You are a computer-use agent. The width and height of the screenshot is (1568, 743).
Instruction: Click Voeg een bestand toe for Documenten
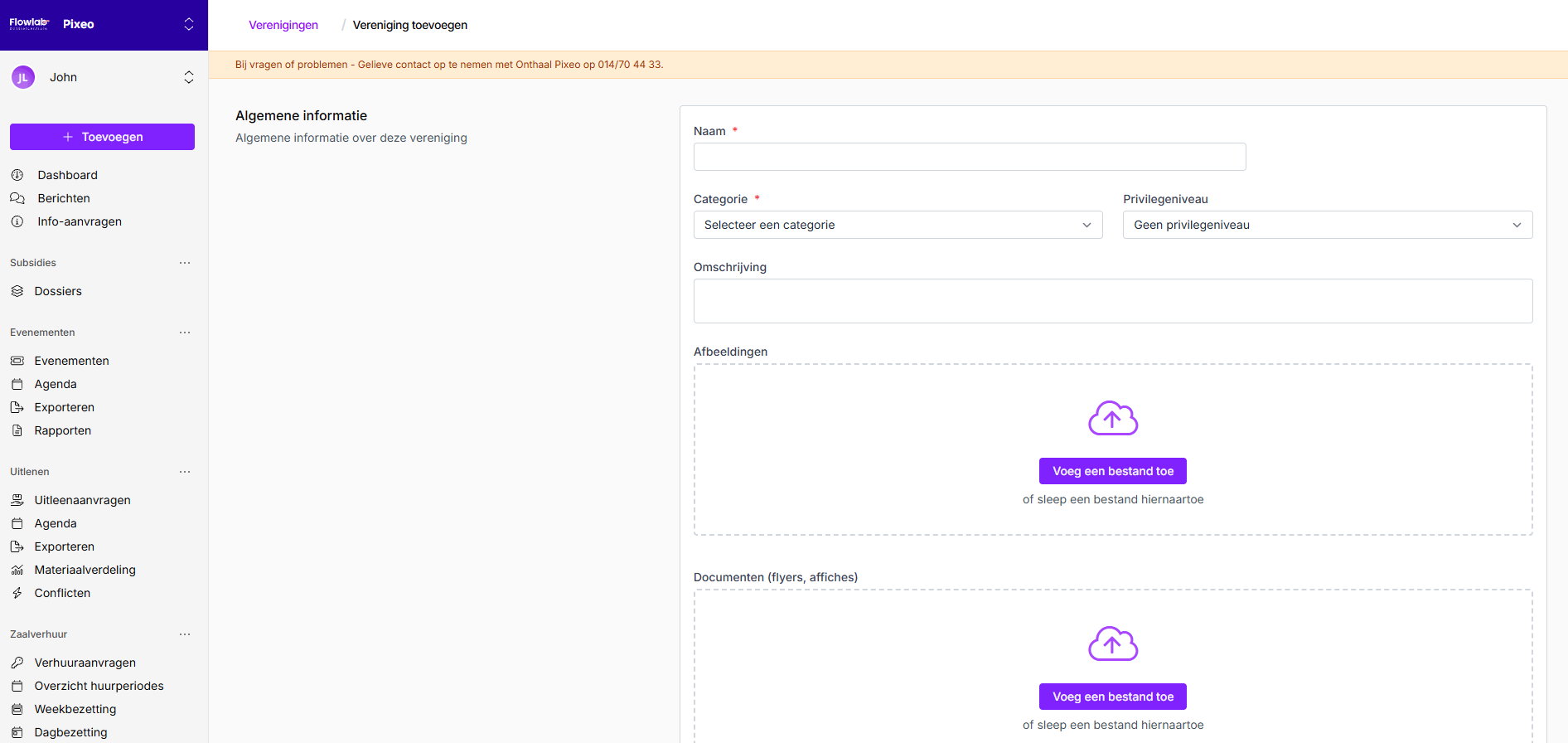coord(1112,697)
